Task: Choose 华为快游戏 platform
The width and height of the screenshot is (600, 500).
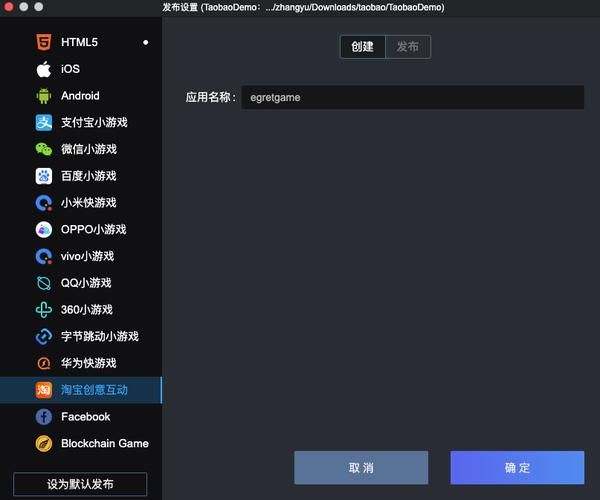Action: [89, 363]
